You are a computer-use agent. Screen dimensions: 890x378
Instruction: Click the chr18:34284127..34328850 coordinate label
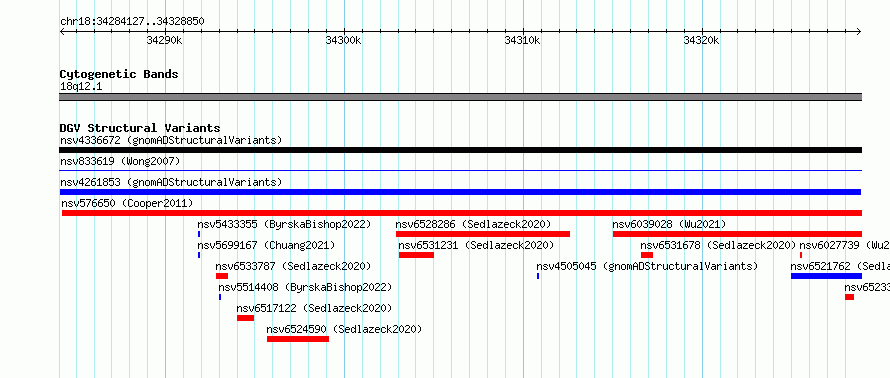[132, 22]
